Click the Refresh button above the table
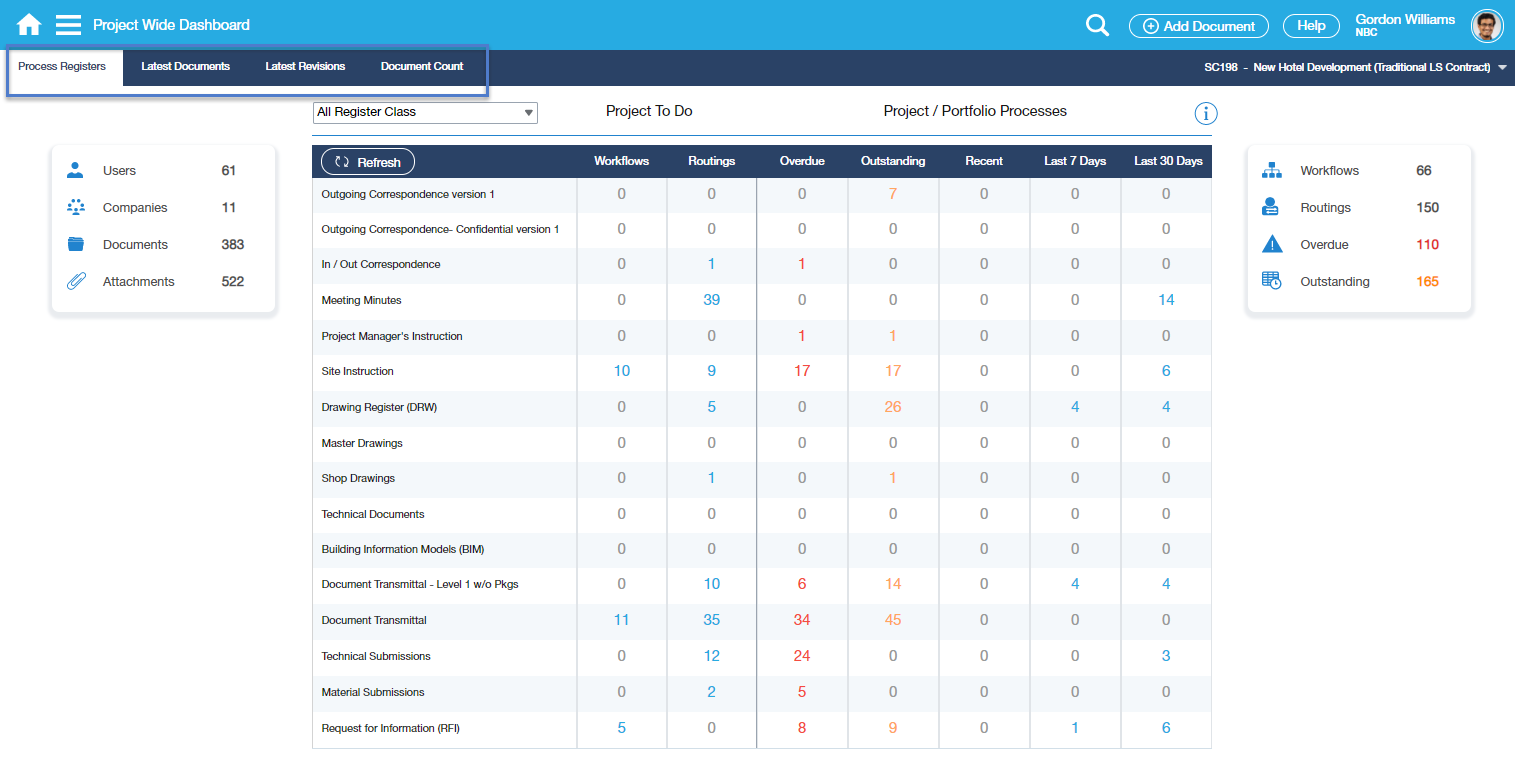The width and height of the screenshot is (1515, 773). click(x=367, y=160)
